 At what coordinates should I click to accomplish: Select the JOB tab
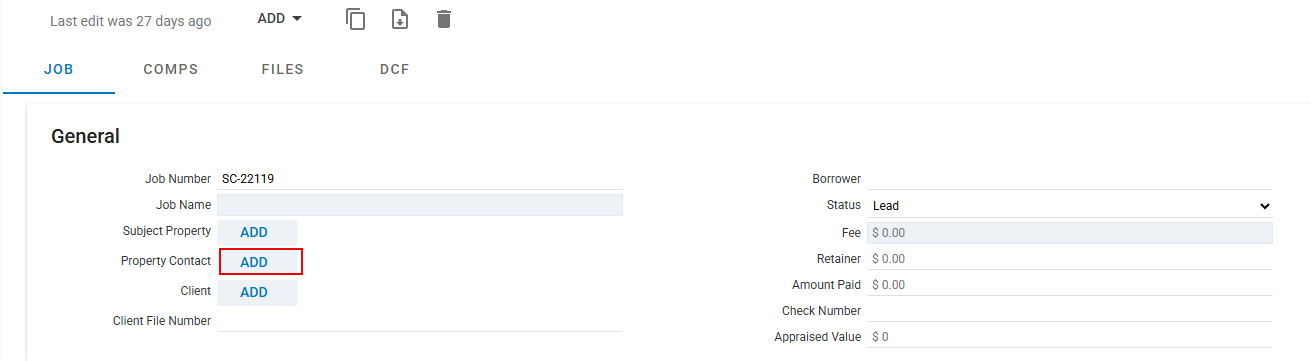coord(59,70)
